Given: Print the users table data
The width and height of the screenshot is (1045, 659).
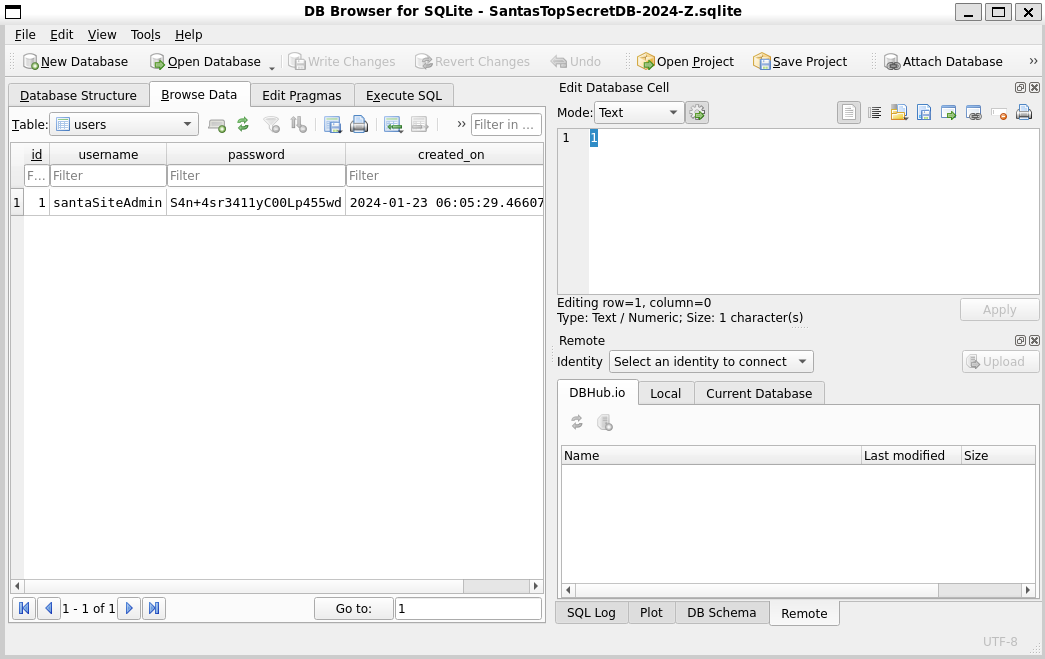Looking at the screenshot, I should click(359, 125).
